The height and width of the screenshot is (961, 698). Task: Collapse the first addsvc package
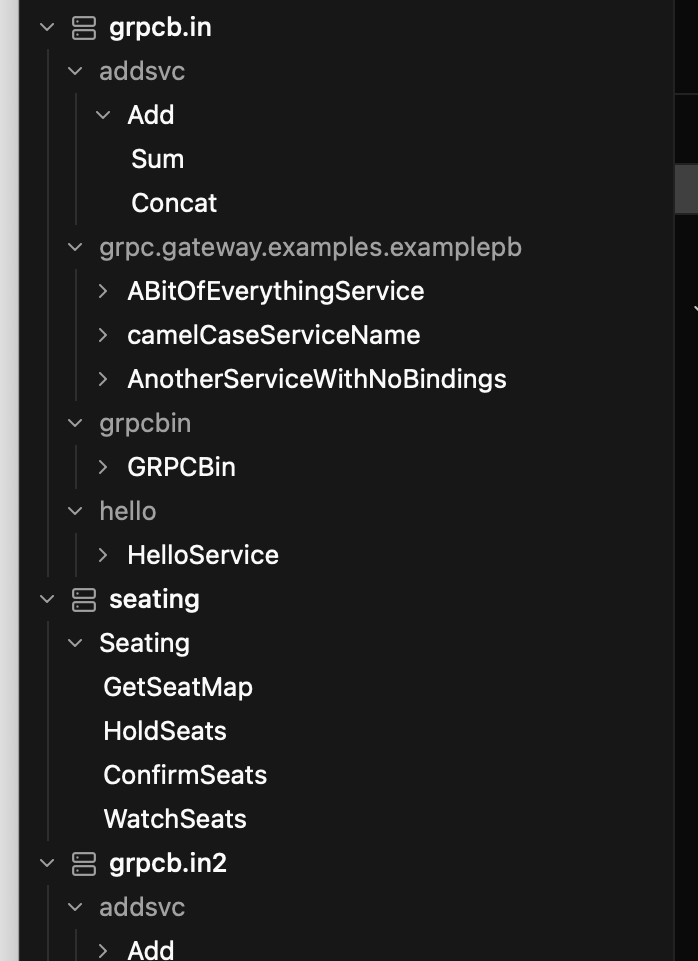point(75,71)
